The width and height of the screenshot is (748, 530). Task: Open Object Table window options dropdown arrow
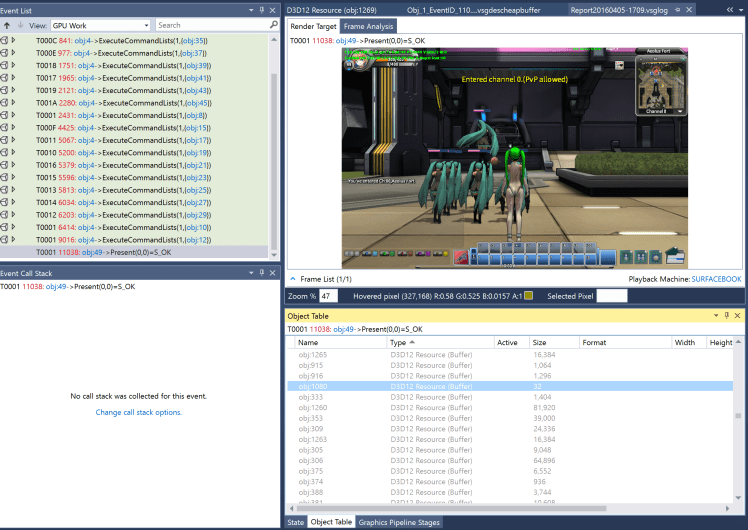click(x=716, y=315)
